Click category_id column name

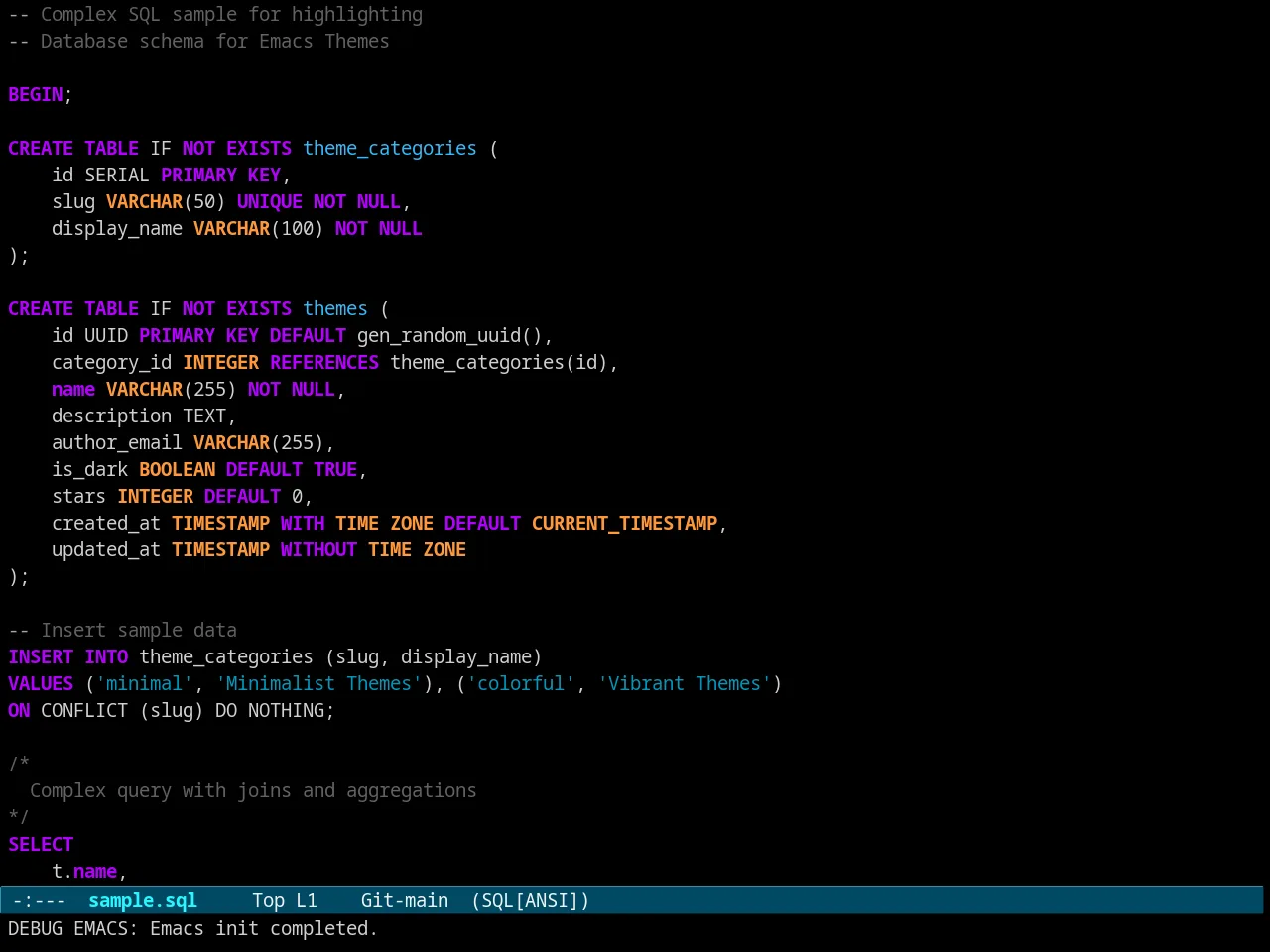(111, 362)
